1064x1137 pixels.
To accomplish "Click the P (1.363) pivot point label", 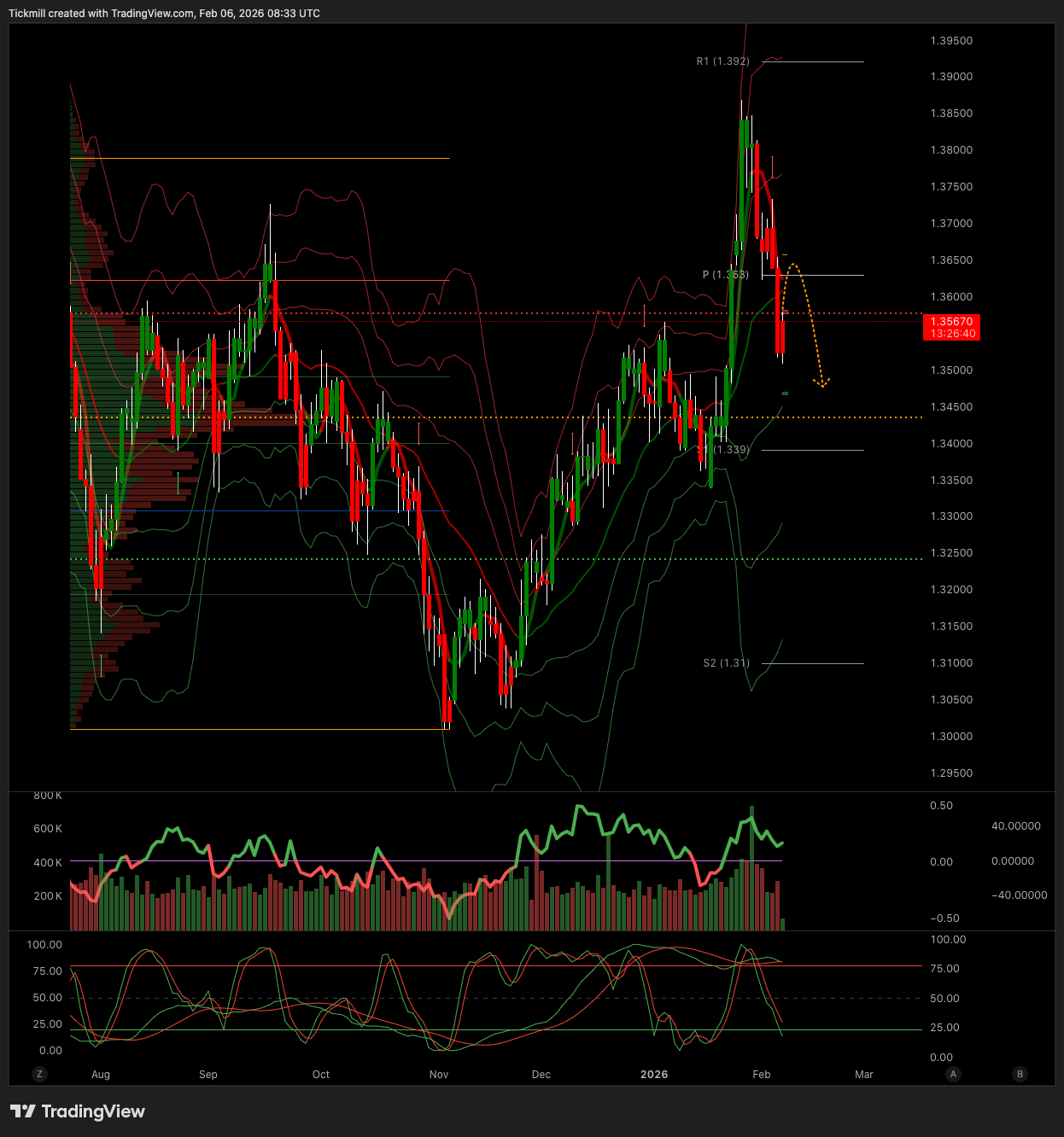I will 725,275.
